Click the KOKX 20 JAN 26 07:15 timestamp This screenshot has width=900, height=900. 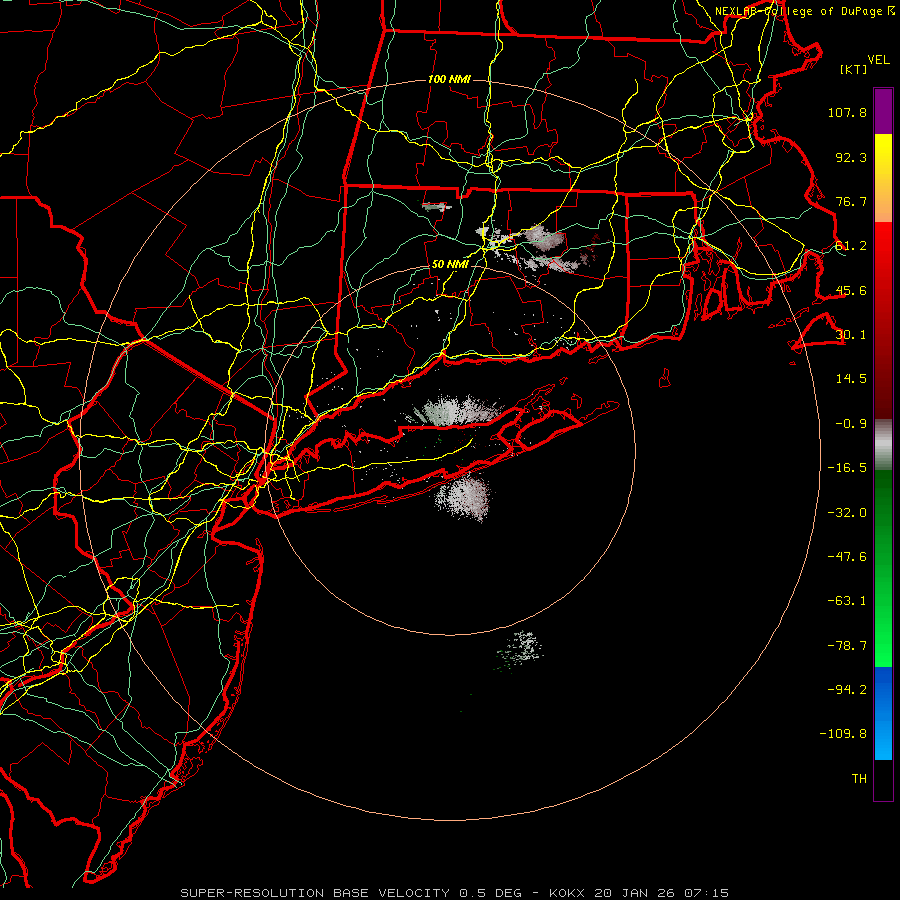coord(639,893)
